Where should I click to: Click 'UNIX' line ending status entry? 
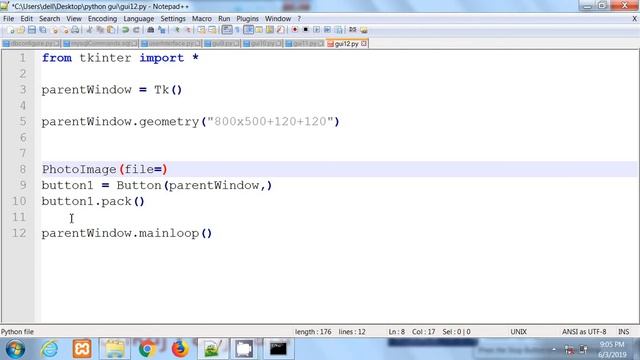(x=518, y=332)
